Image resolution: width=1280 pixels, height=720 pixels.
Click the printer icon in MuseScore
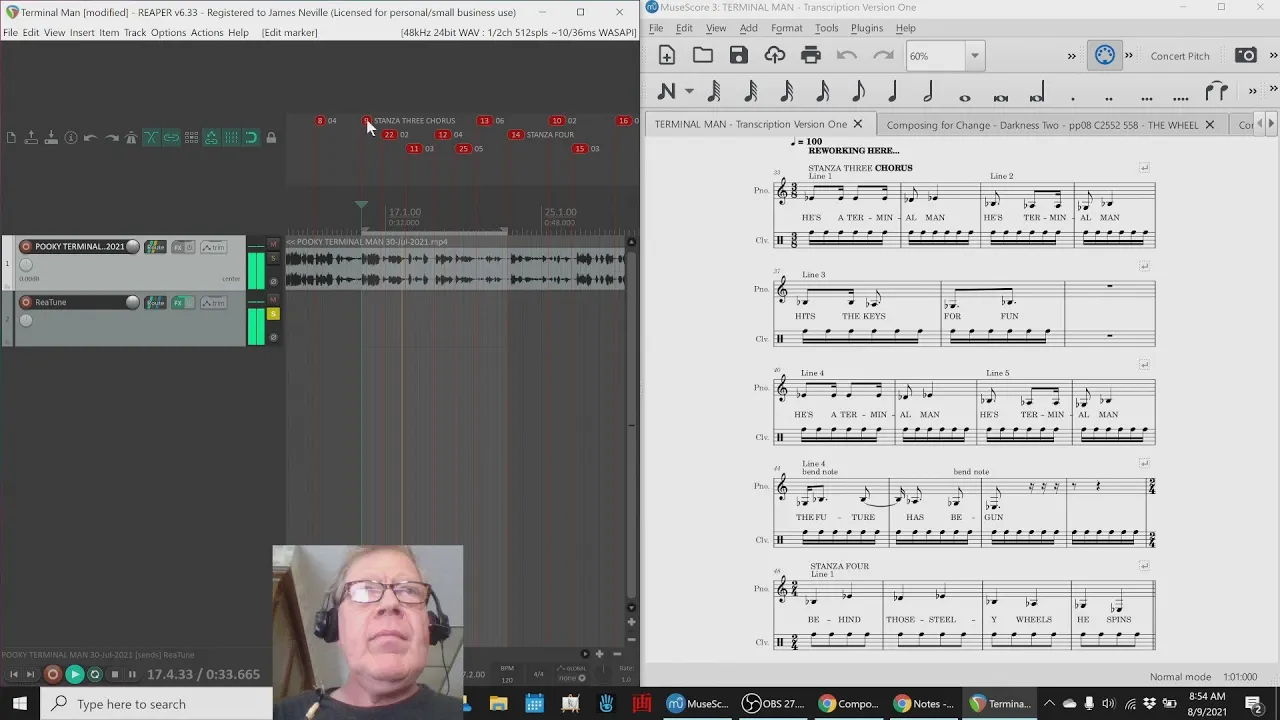pyautogui.click(x=811, y=56)
